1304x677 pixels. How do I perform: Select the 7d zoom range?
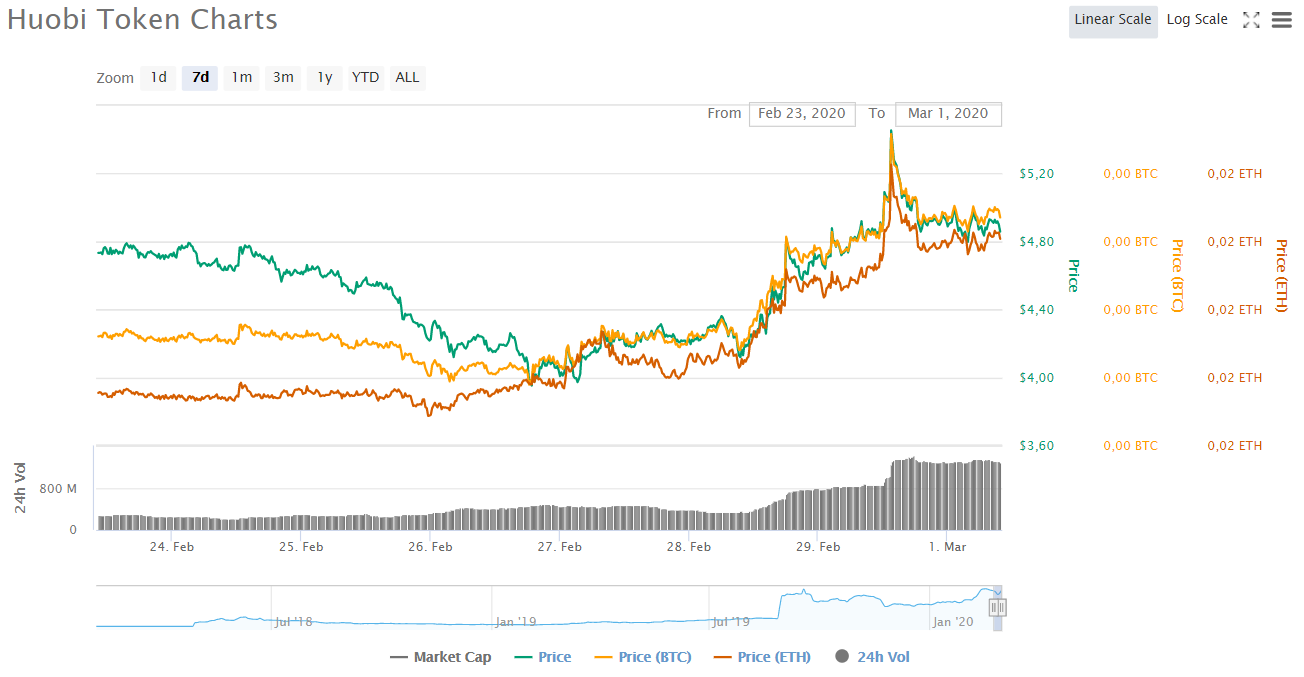[200, 77]
